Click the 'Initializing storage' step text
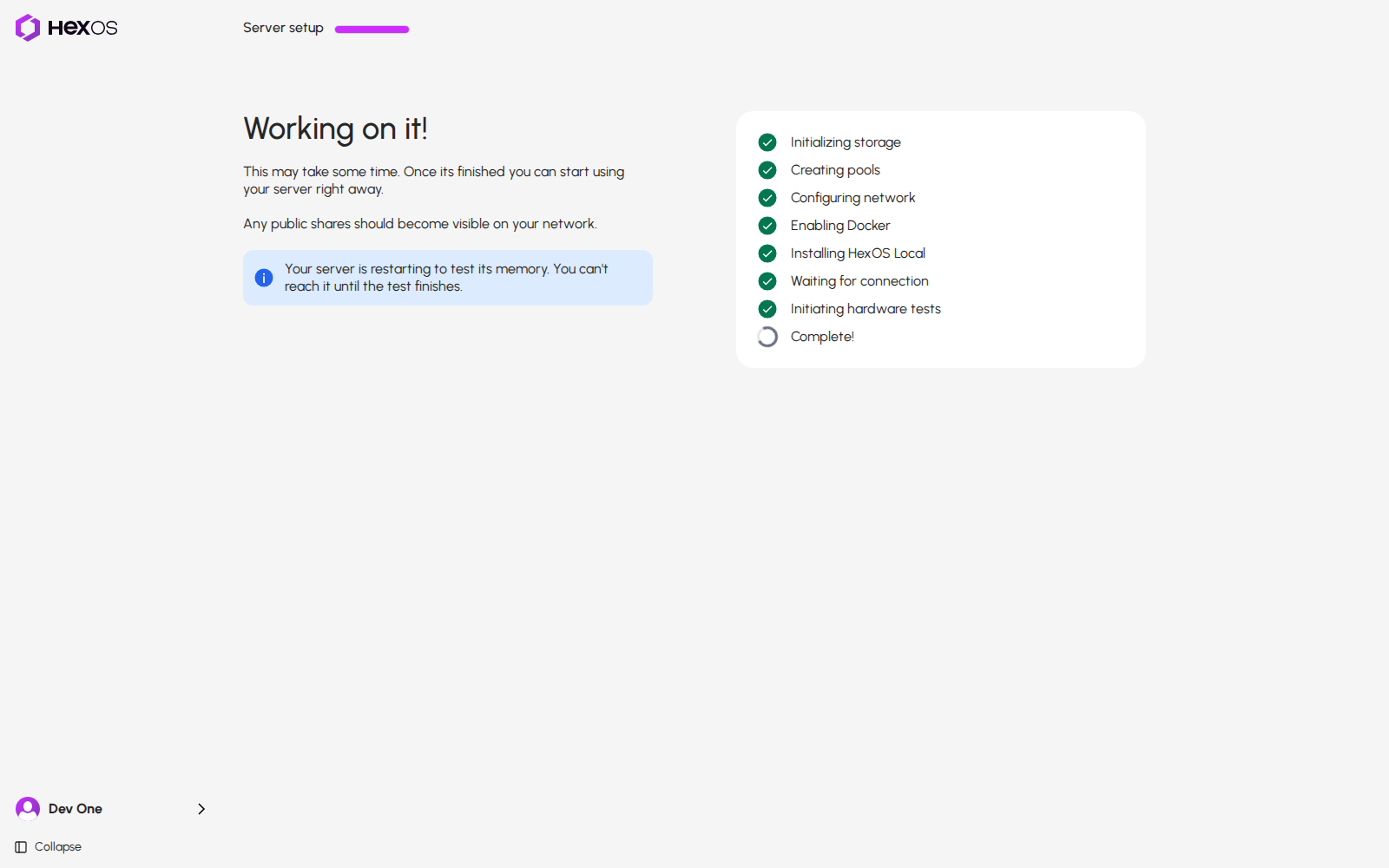The height and width of the screenshot is (868, 1389). 846,142
